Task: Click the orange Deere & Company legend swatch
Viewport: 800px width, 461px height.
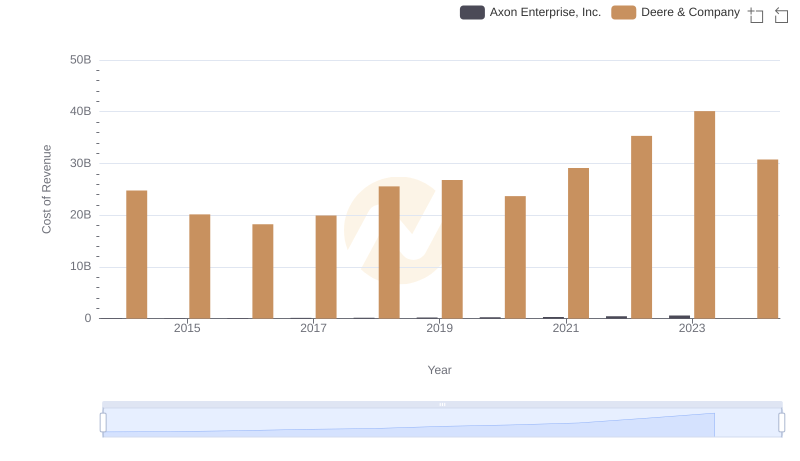Action: tap(624, 13)
